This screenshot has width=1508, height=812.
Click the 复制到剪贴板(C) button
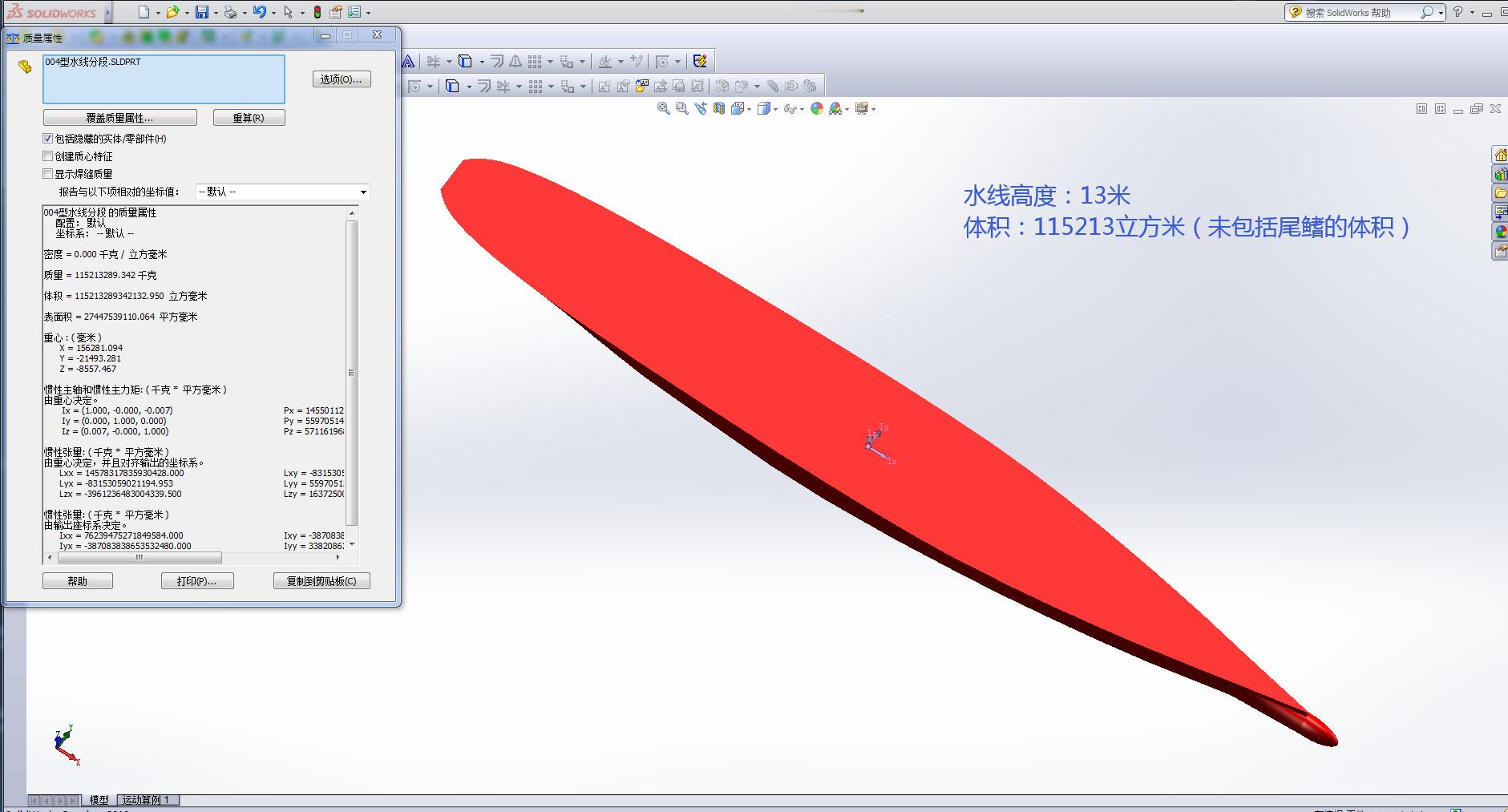[x=321, y=581]
